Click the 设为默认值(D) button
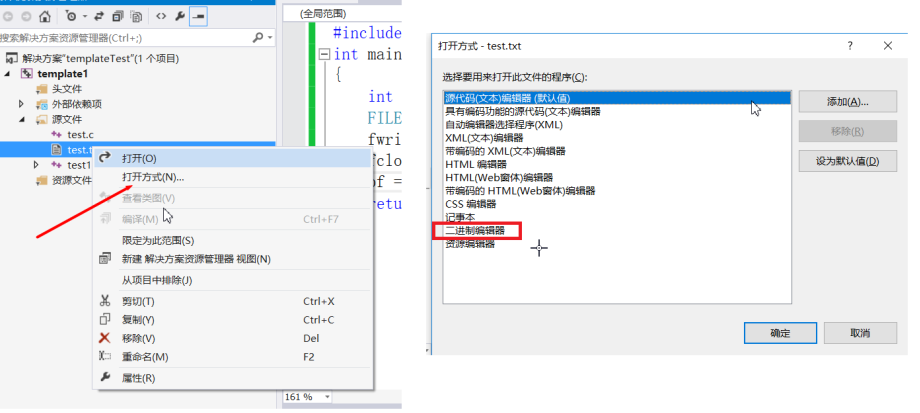Image resolution: width=920 pixels, height=413 pixels. tap(847, 161)
